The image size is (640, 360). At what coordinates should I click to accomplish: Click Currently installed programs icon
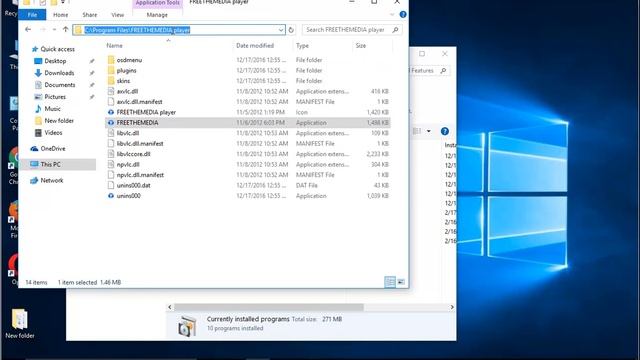tap(187, 327)
